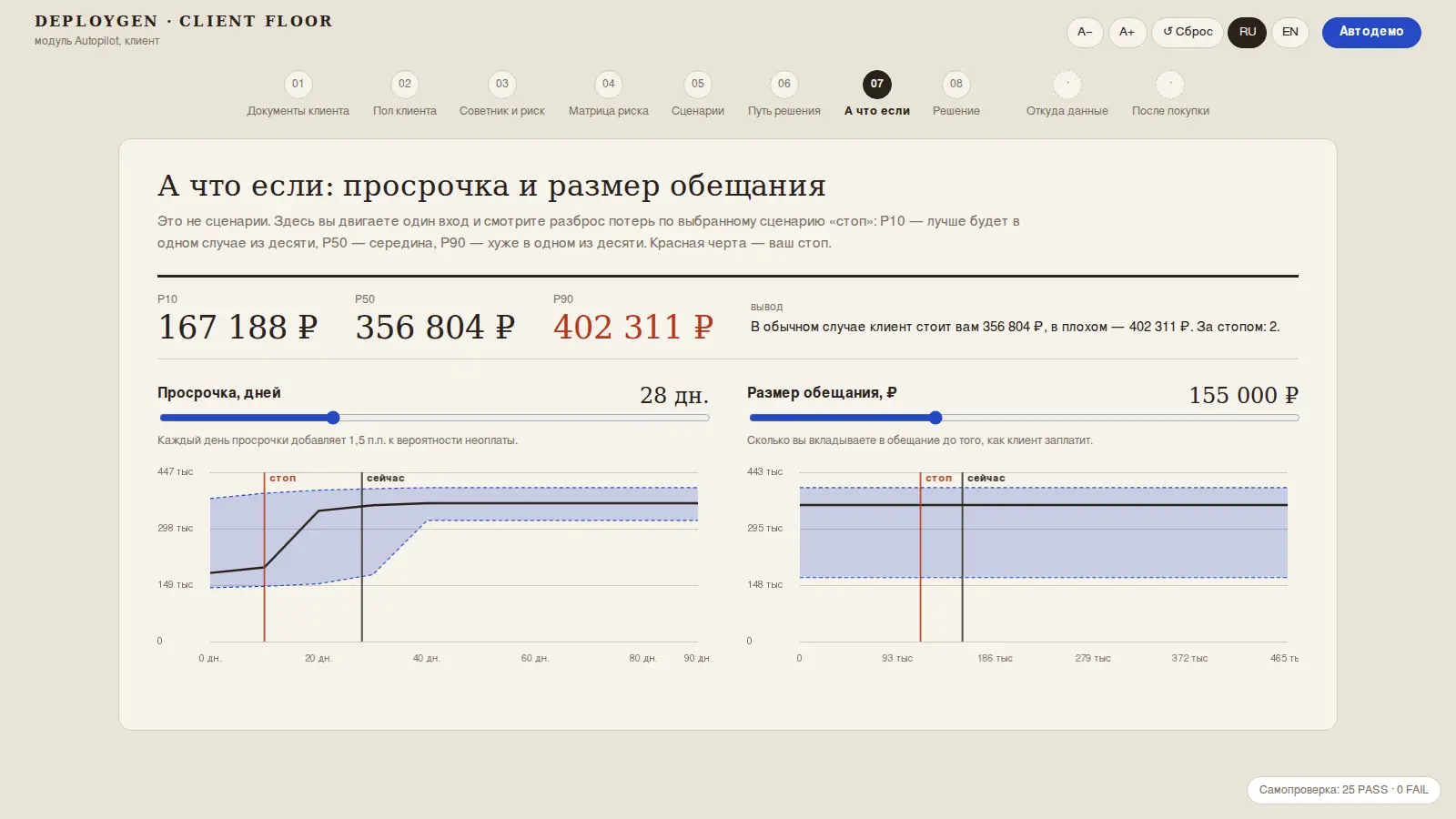Viewport: 1456px width, 819px height.
Task: Click the Сброс reset button
Action: pos(1188,32)
